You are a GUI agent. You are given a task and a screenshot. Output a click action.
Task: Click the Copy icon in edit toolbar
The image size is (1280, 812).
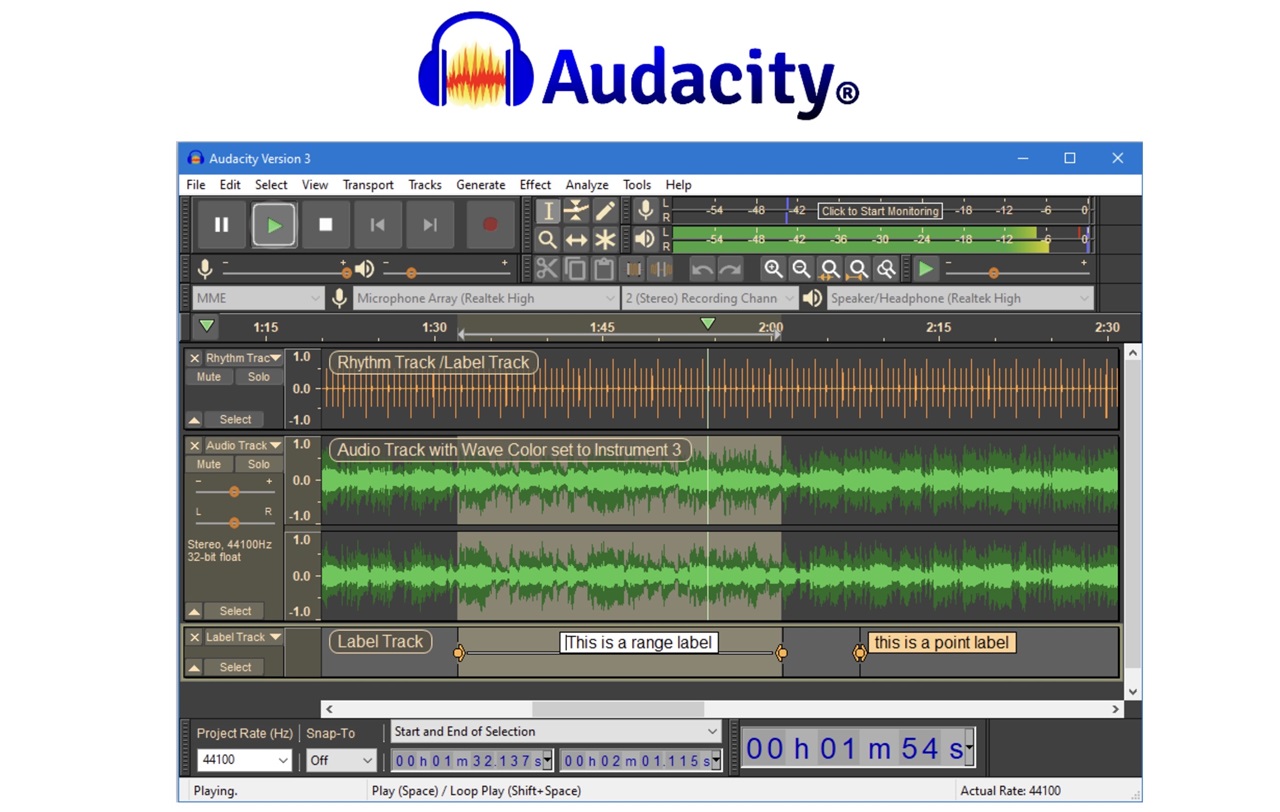point(575,269)
